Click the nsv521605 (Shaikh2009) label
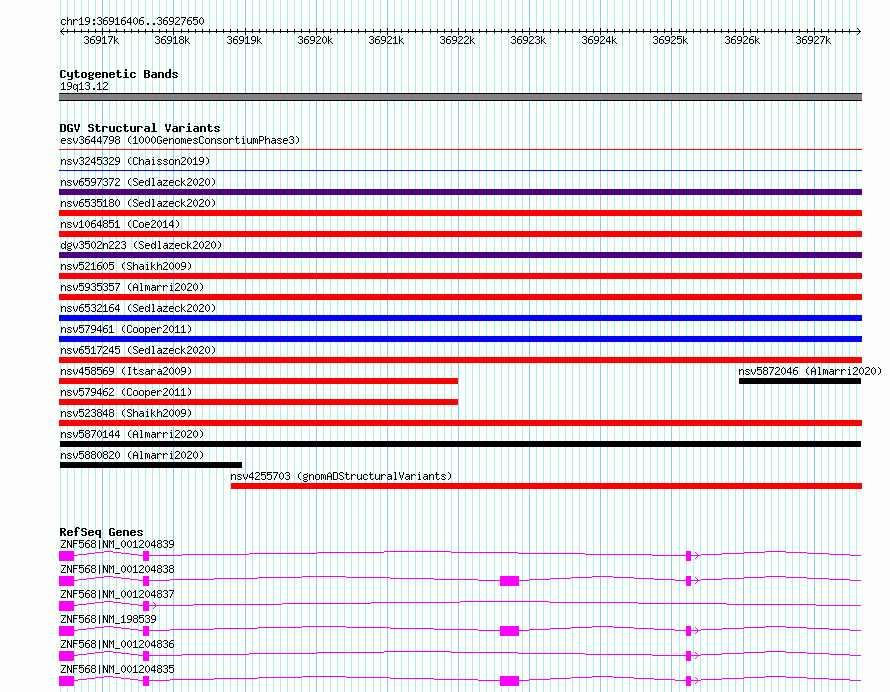This screenshot has width=890, height=692. [x=126, y=266]
